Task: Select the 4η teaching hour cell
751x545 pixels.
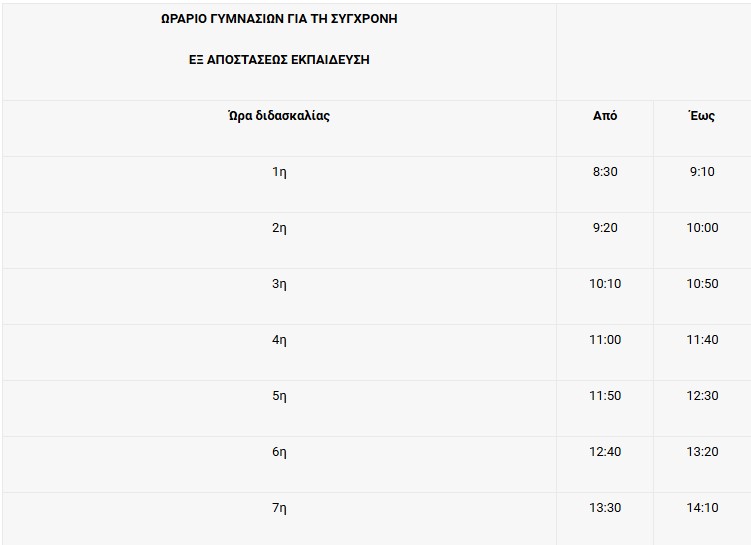Action: pos(279,340)
